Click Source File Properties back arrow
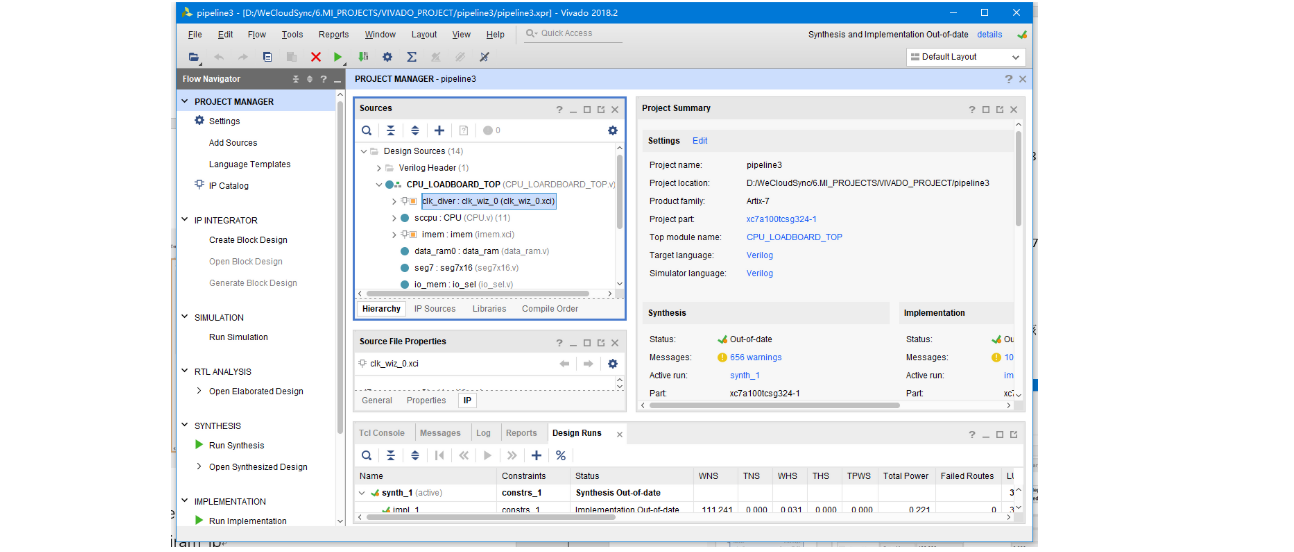 pos(564,364)
